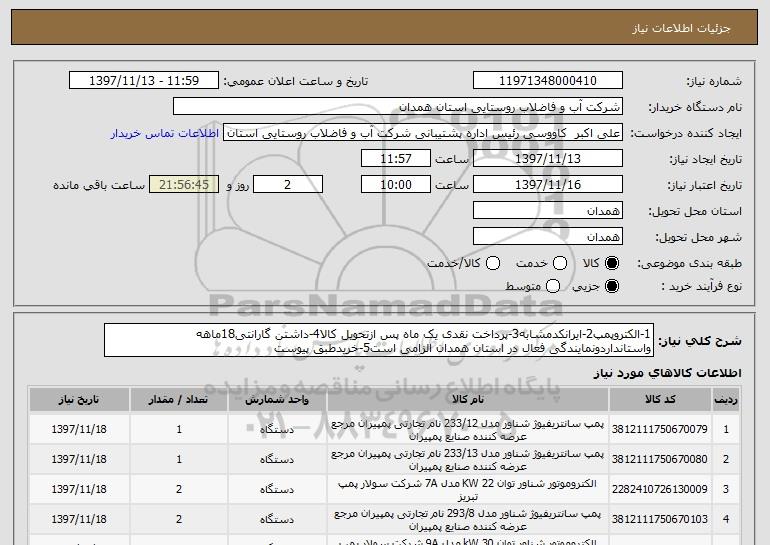Select the خدمت radio button
This screenshot has width=770, height=545.
560,263
